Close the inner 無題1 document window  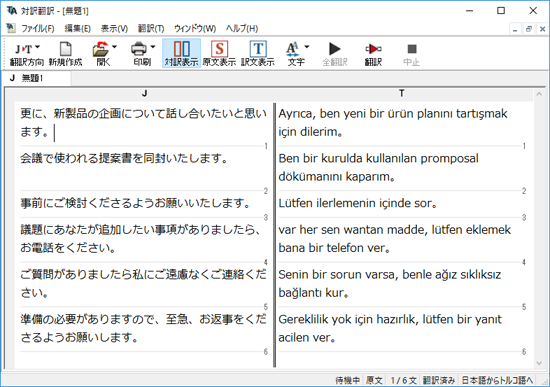[x=542, y=29]
